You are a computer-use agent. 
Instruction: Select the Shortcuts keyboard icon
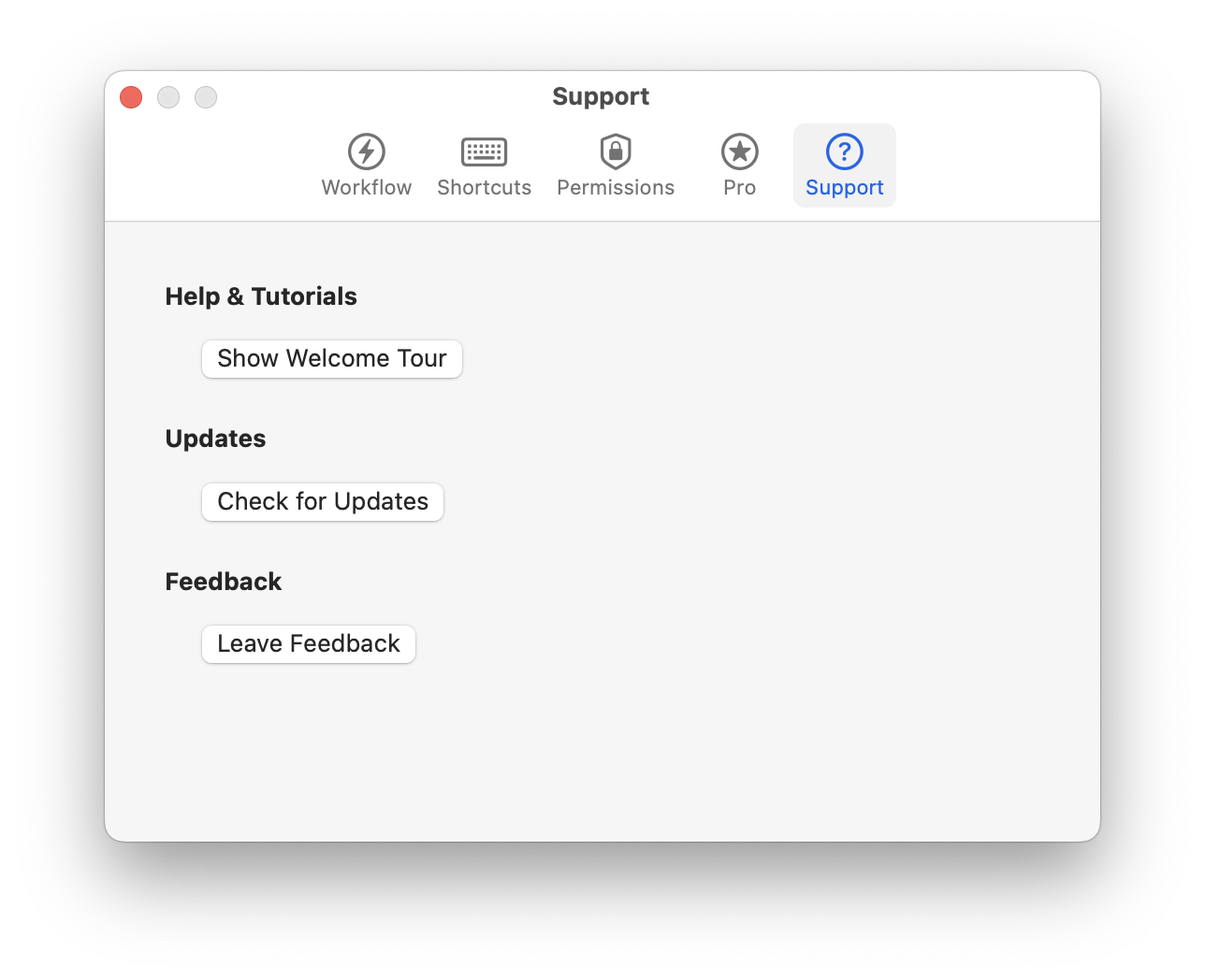tap(484, 151)
